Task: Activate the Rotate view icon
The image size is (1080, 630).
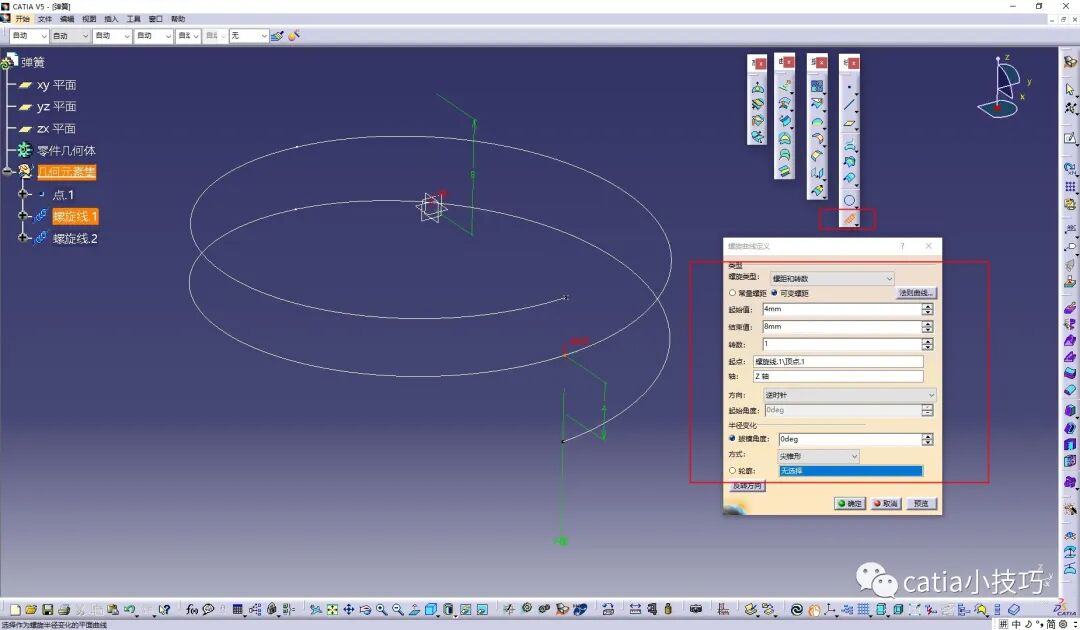Action: pyautogui.click(x=365, y=609)
